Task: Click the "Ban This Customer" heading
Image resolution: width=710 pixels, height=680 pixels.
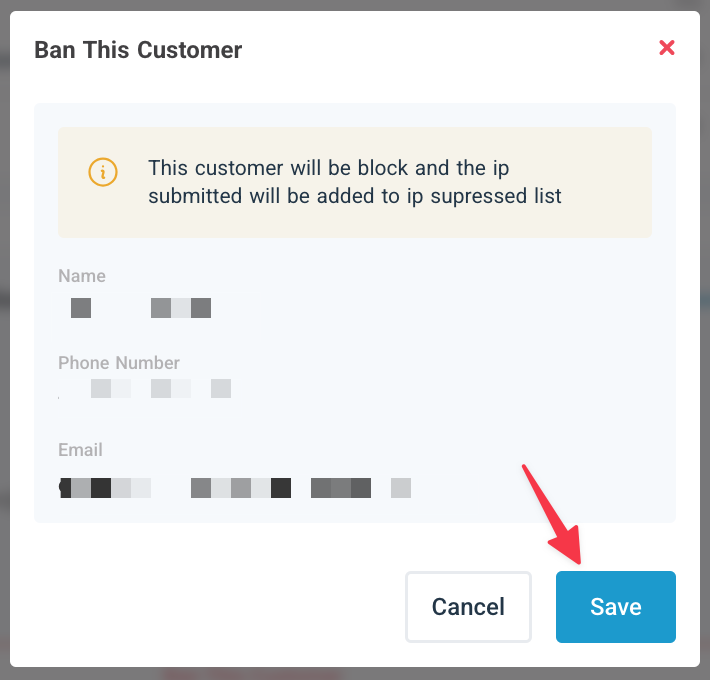Action: pyautogui.click(x=138, y=49)
